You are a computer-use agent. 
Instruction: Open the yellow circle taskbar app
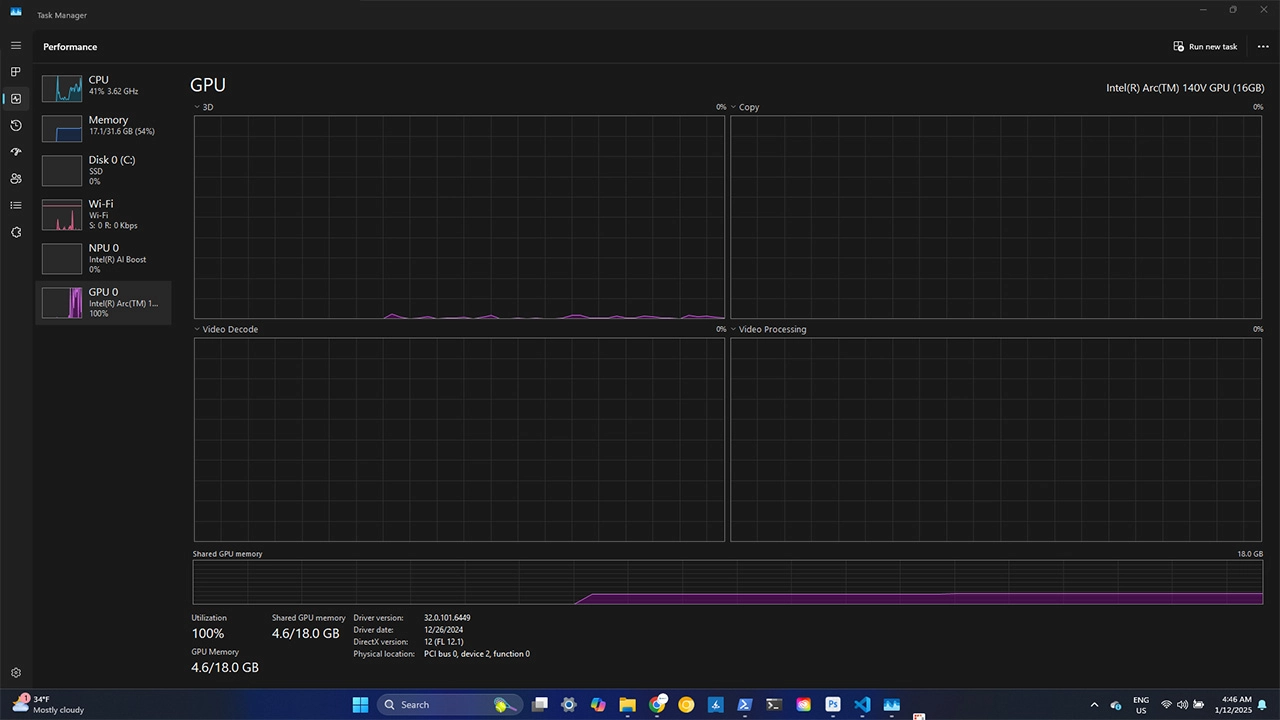point(686,705)
